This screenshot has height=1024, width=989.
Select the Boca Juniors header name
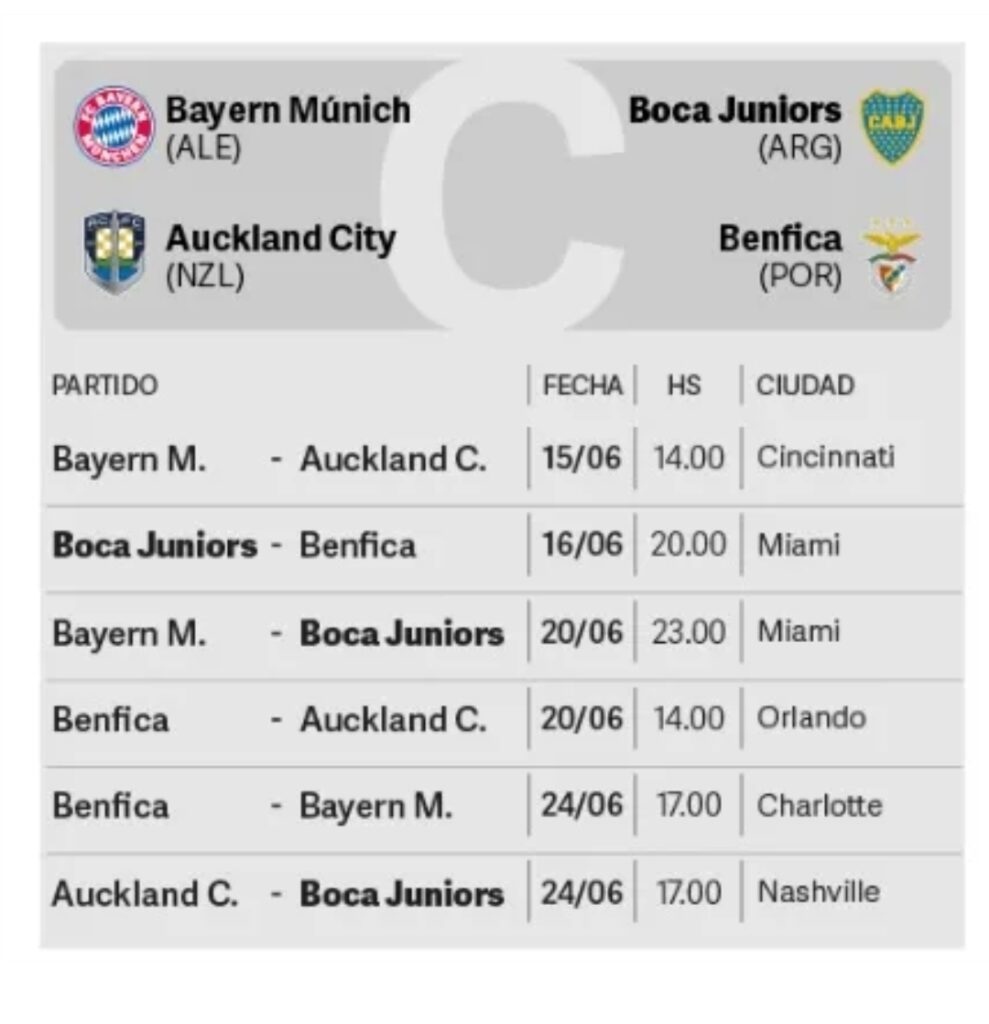[735, 110]
